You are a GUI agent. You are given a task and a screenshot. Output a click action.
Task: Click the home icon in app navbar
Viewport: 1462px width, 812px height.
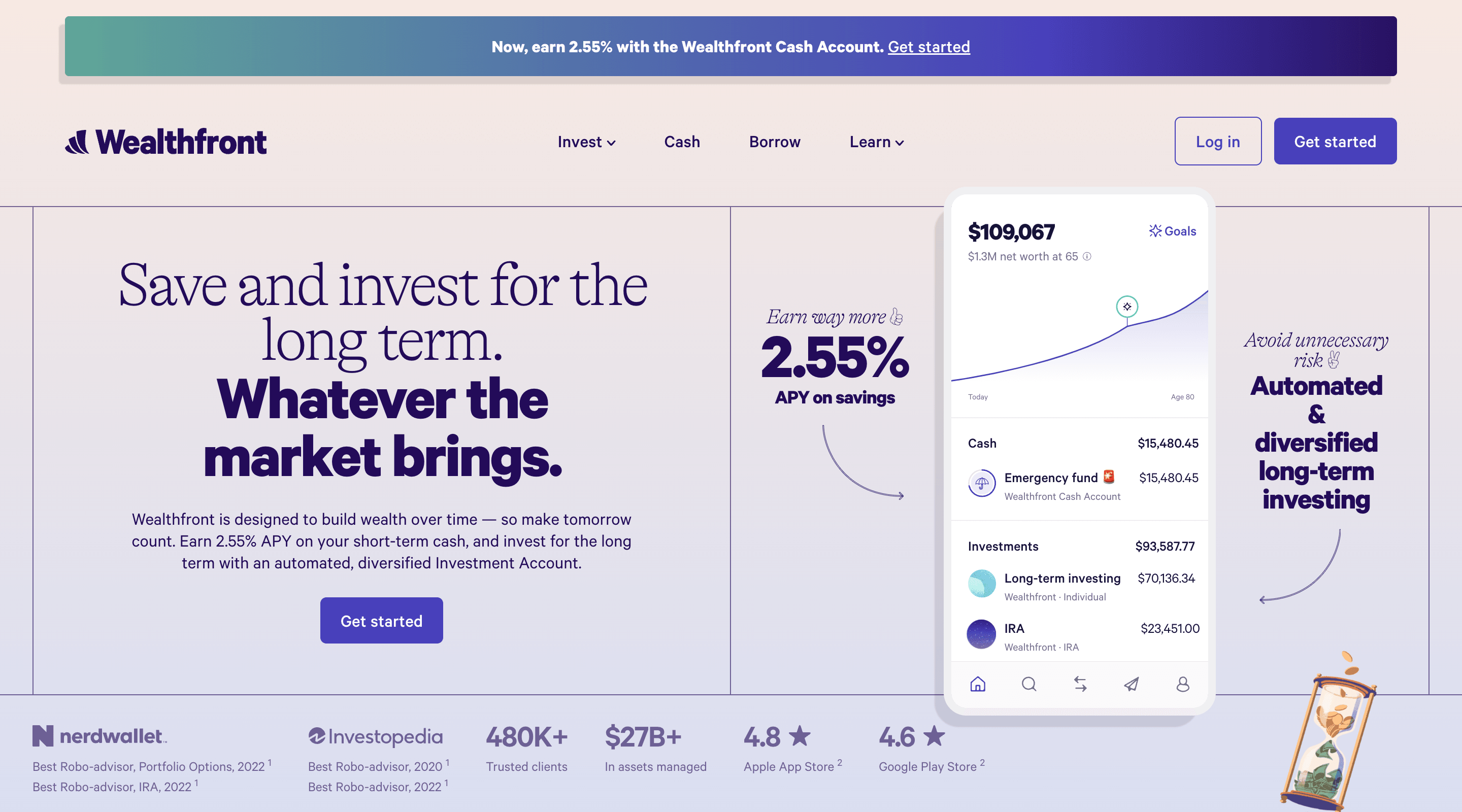977,683
